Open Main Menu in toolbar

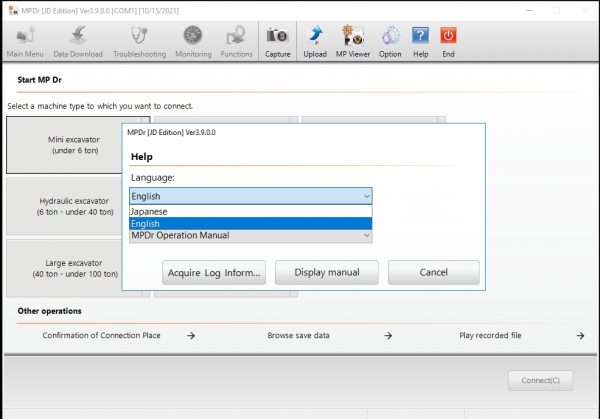tap(25, 41)
